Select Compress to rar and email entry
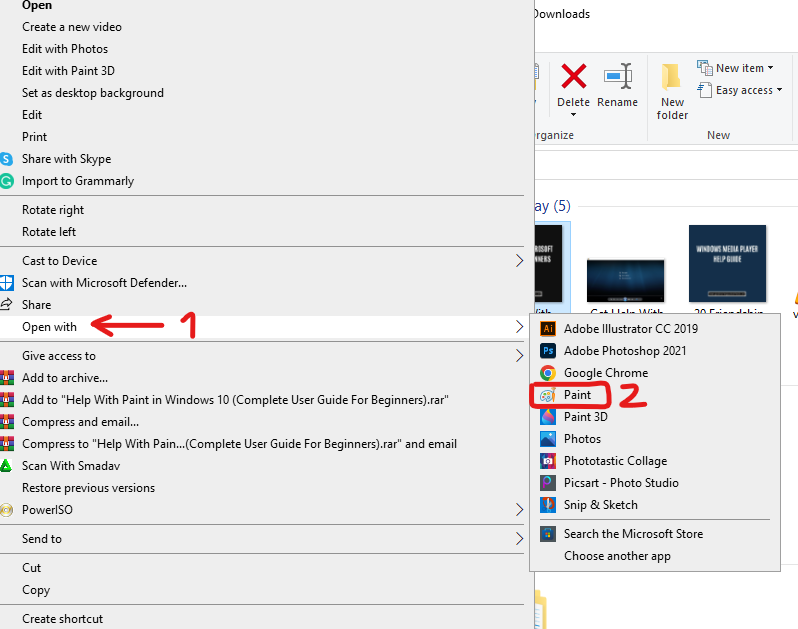 click(239, 444)
